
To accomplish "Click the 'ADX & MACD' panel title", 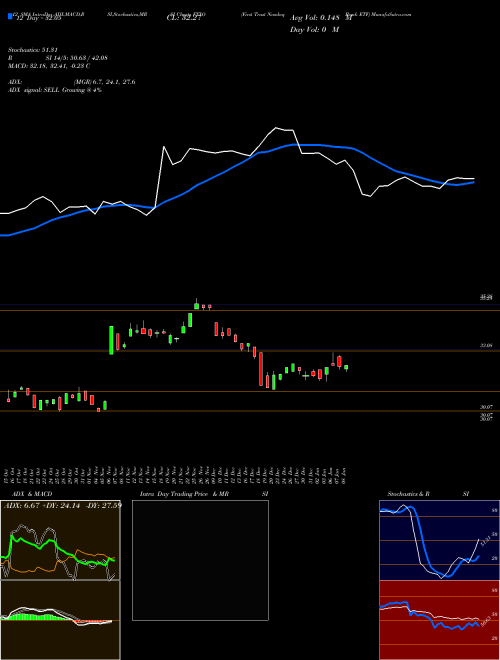I will [x=32, y=494].
